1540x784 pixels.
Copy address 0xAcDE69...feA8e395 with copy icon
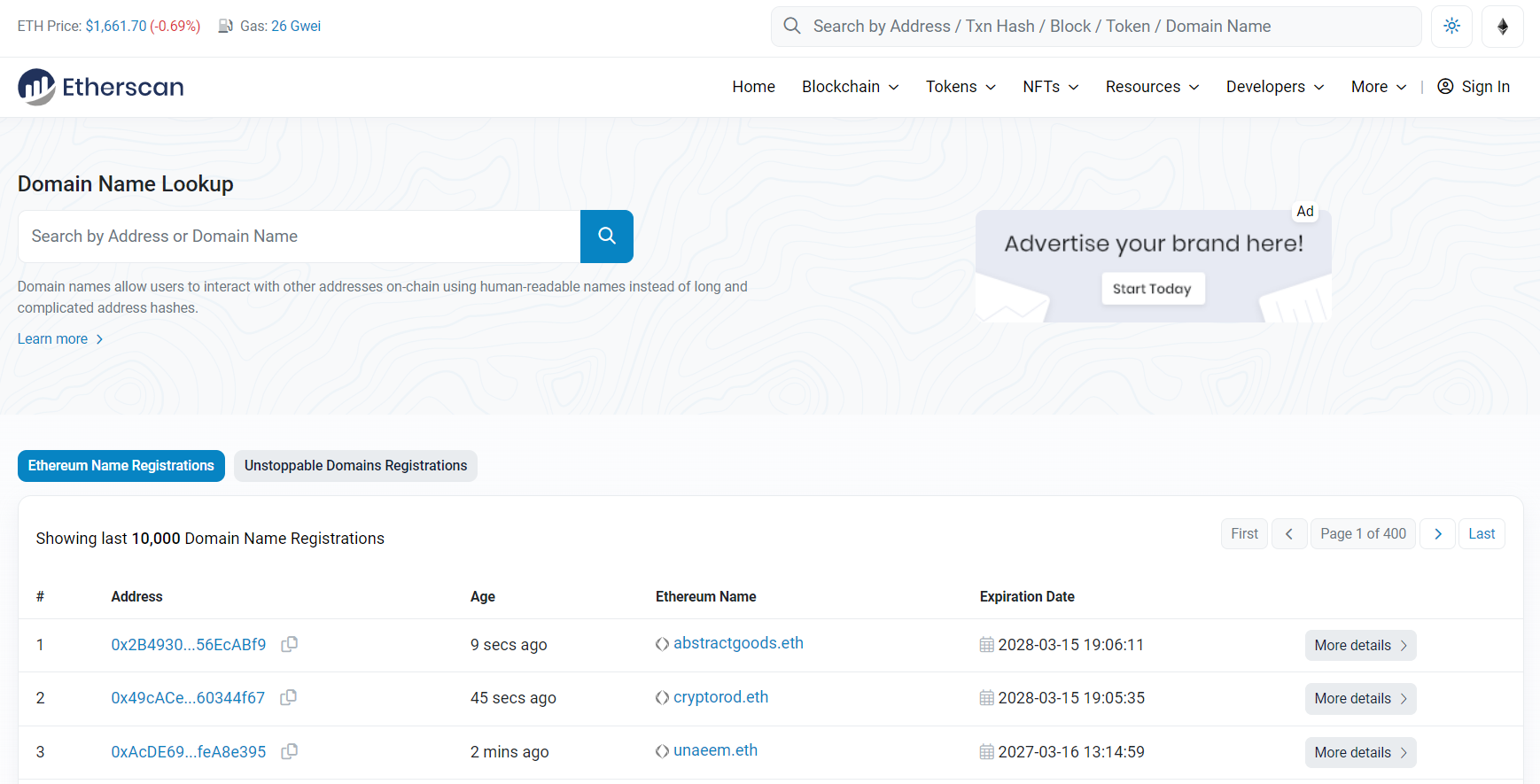289,752
